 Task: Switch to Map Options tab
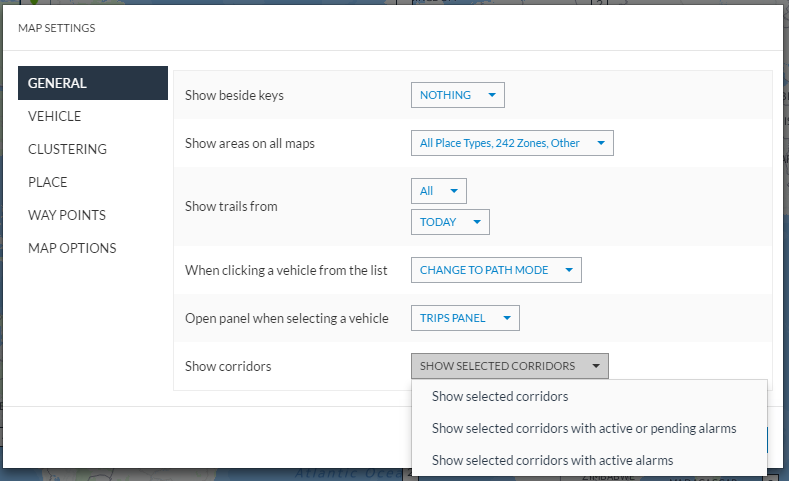[x=72, y=248]
